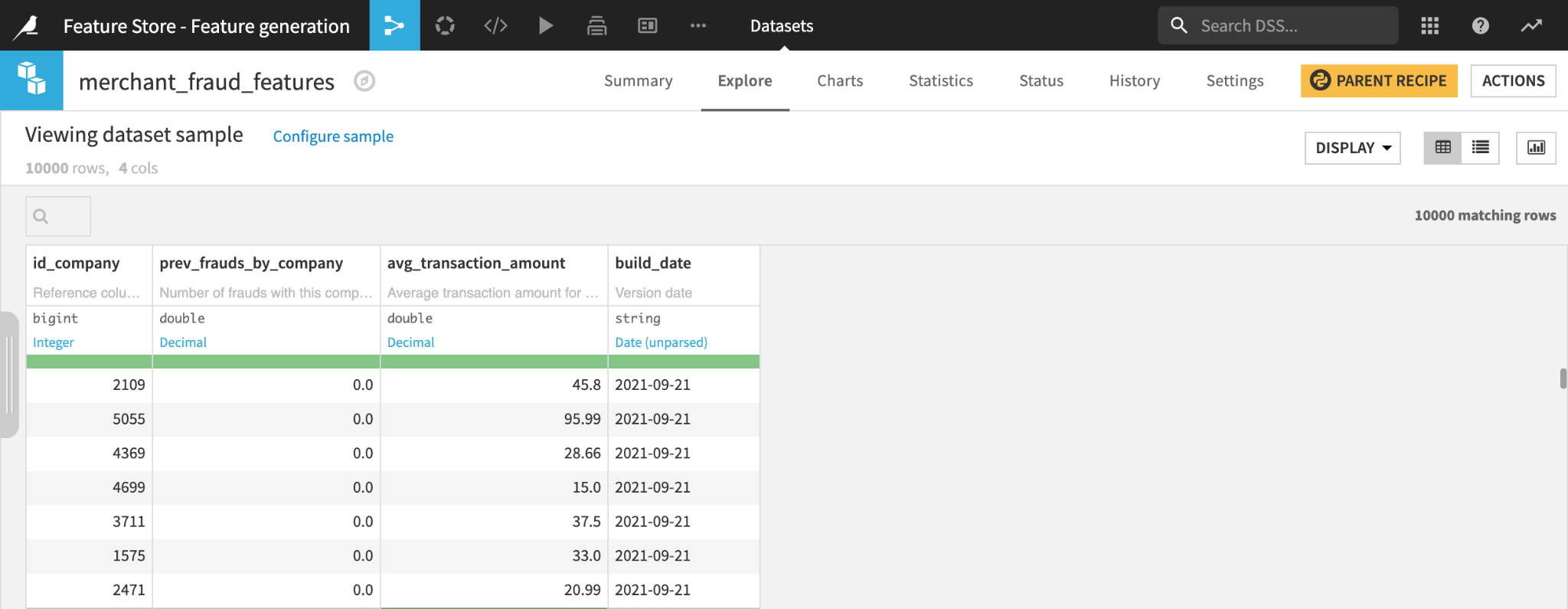Go to the Status tab
1568x609 pixels.
(x=1041, y=80)
